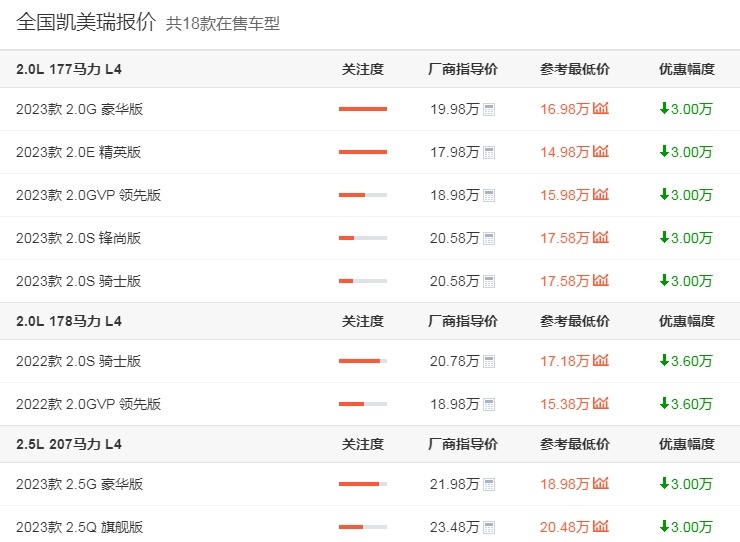Click calculator icon for 2023款 2.0GVP 领先版
This screenshot has width=740, height=542.
(x=489, y=195)
